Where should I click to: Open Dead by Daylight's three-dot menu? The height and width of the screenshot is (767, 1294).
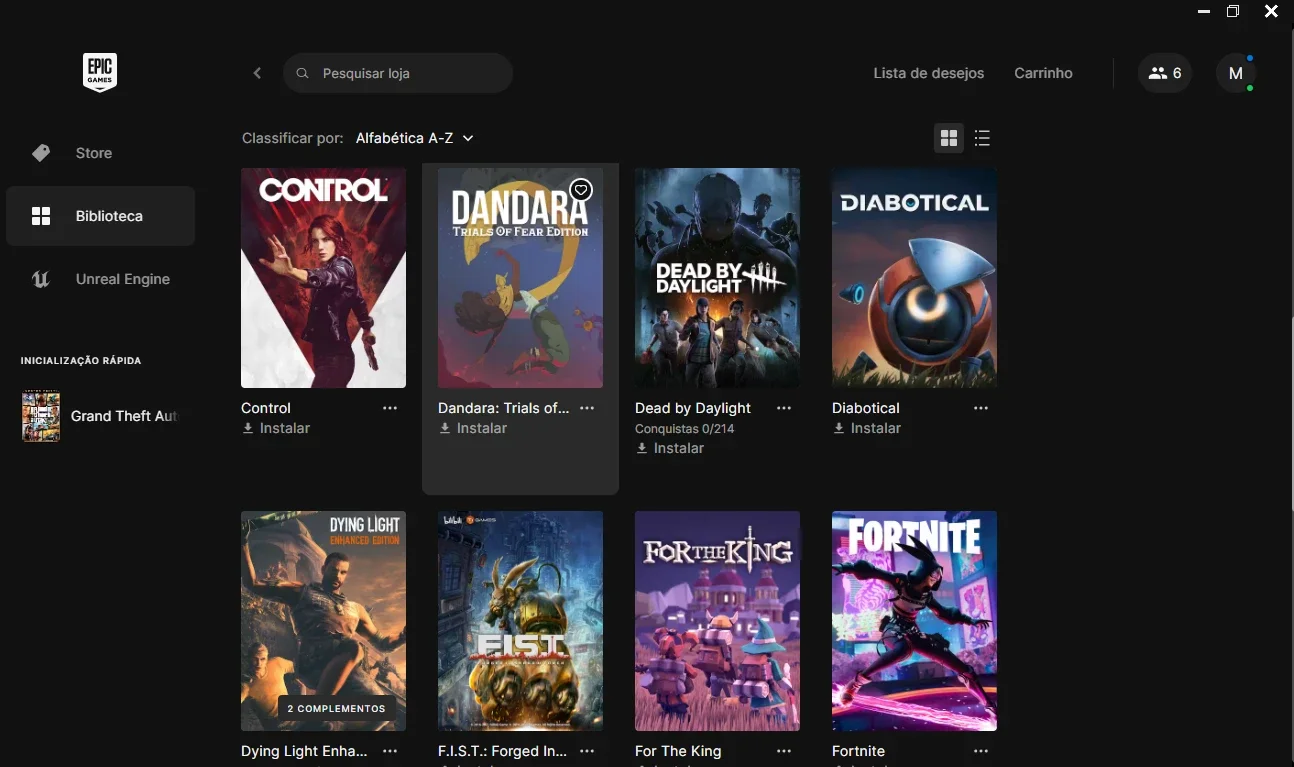[784, 408]
